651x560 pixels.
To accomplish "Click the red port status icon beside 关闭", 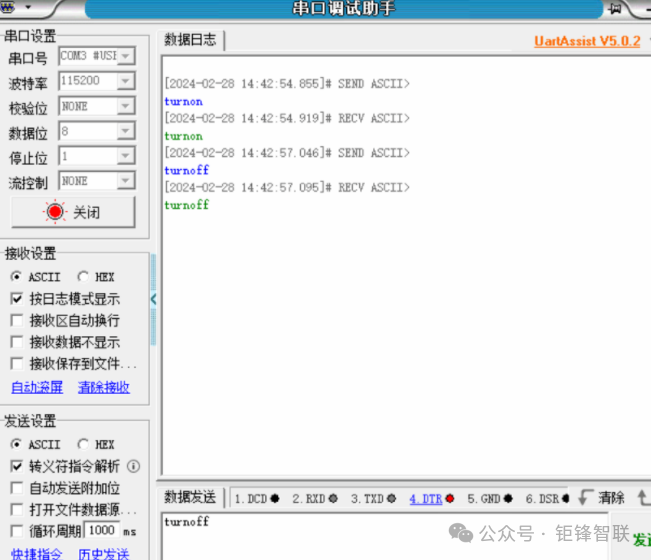I will (55, 212).
